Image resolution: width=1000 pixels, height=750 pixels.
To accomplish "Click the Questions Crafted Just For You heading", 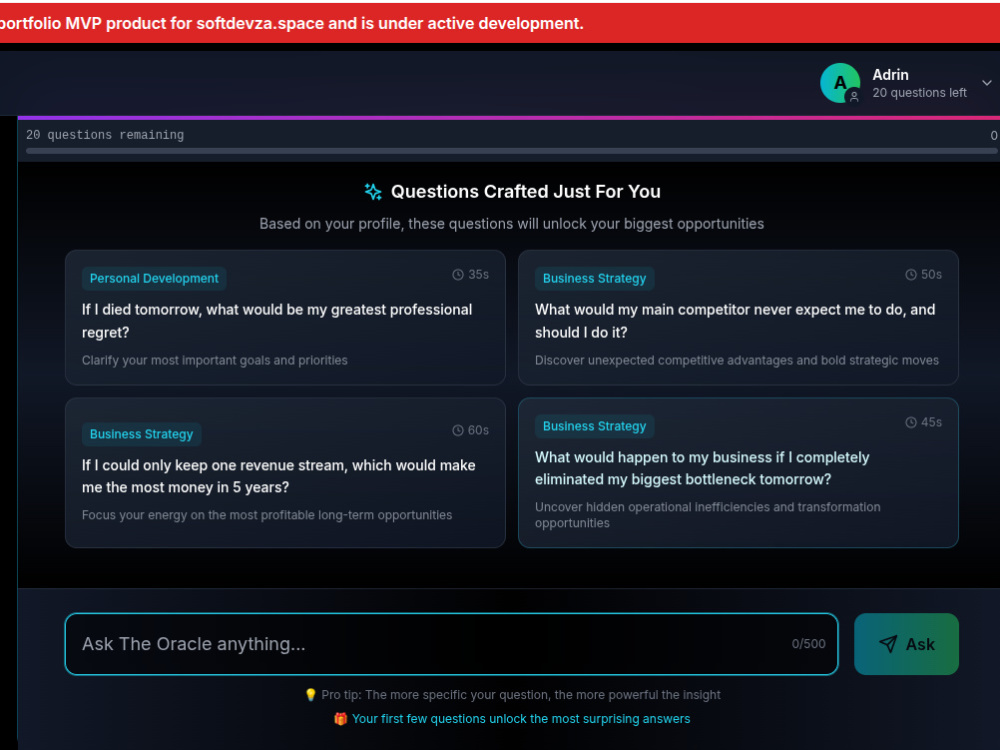I will (x=526, y=191).
